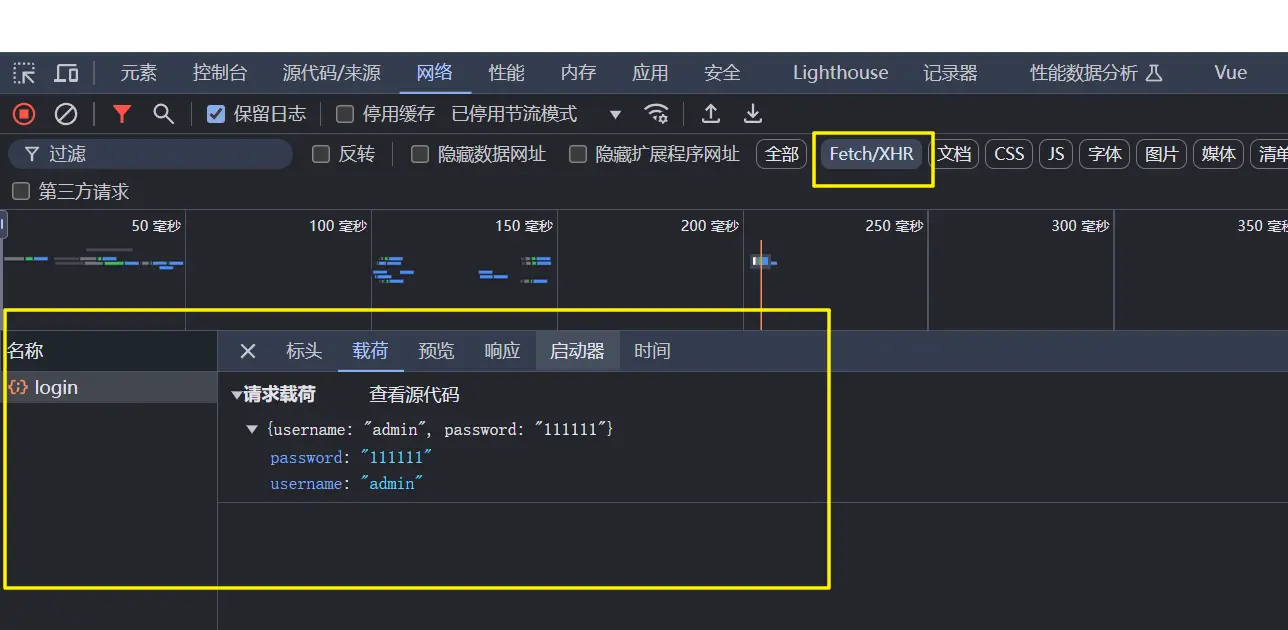The image size is (1288, 630).
Task: Focus the 过滤 filter input
Action: pos(150,154)
